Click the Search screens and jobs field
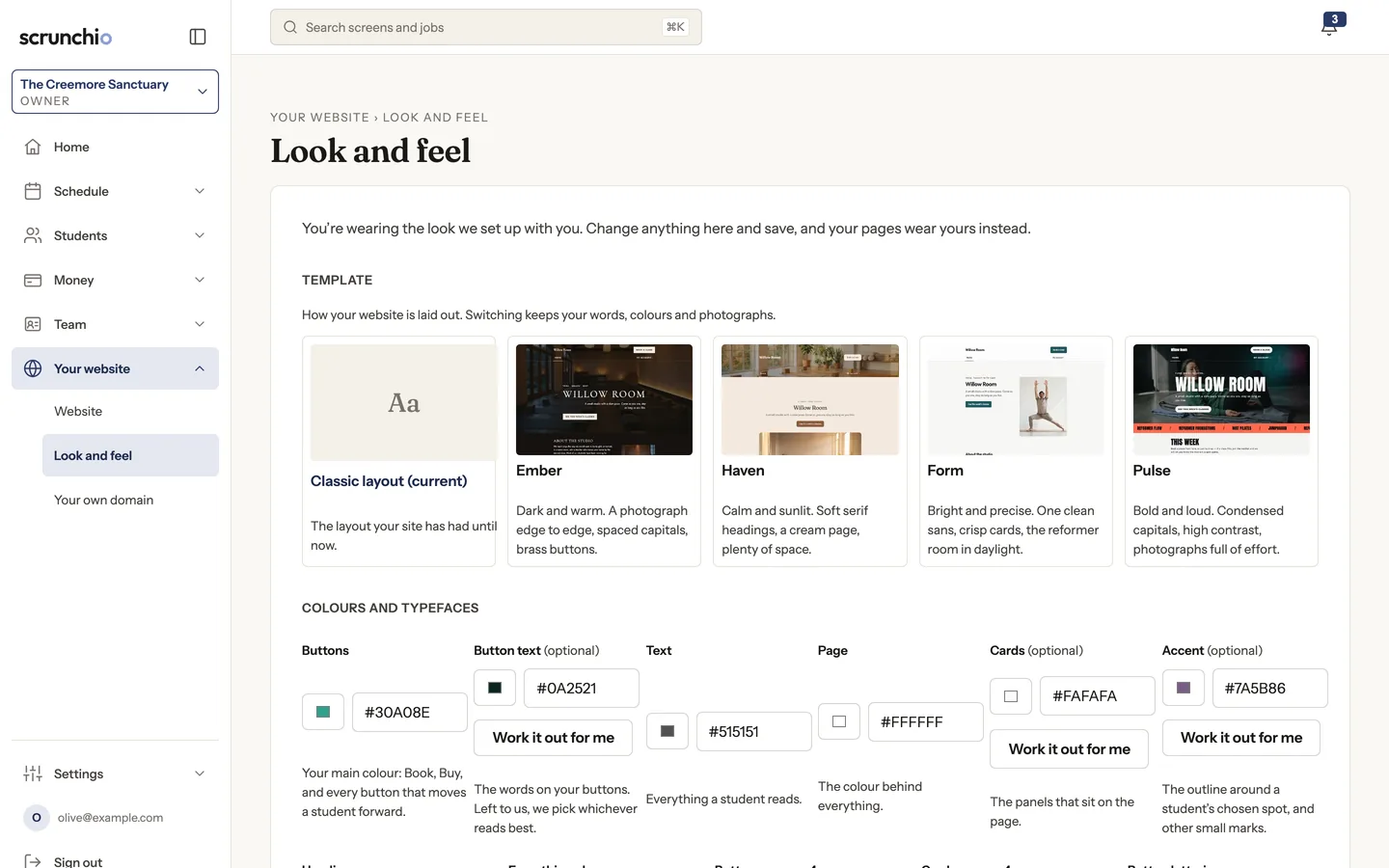Screen dimensions: 1389x868 point(486,27)
